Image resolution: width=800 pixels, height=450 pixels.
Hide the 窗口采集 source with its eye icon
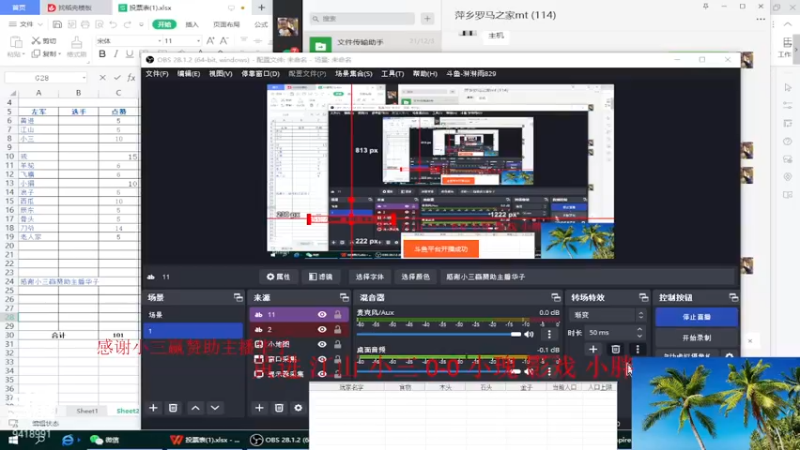click(322, 359)
